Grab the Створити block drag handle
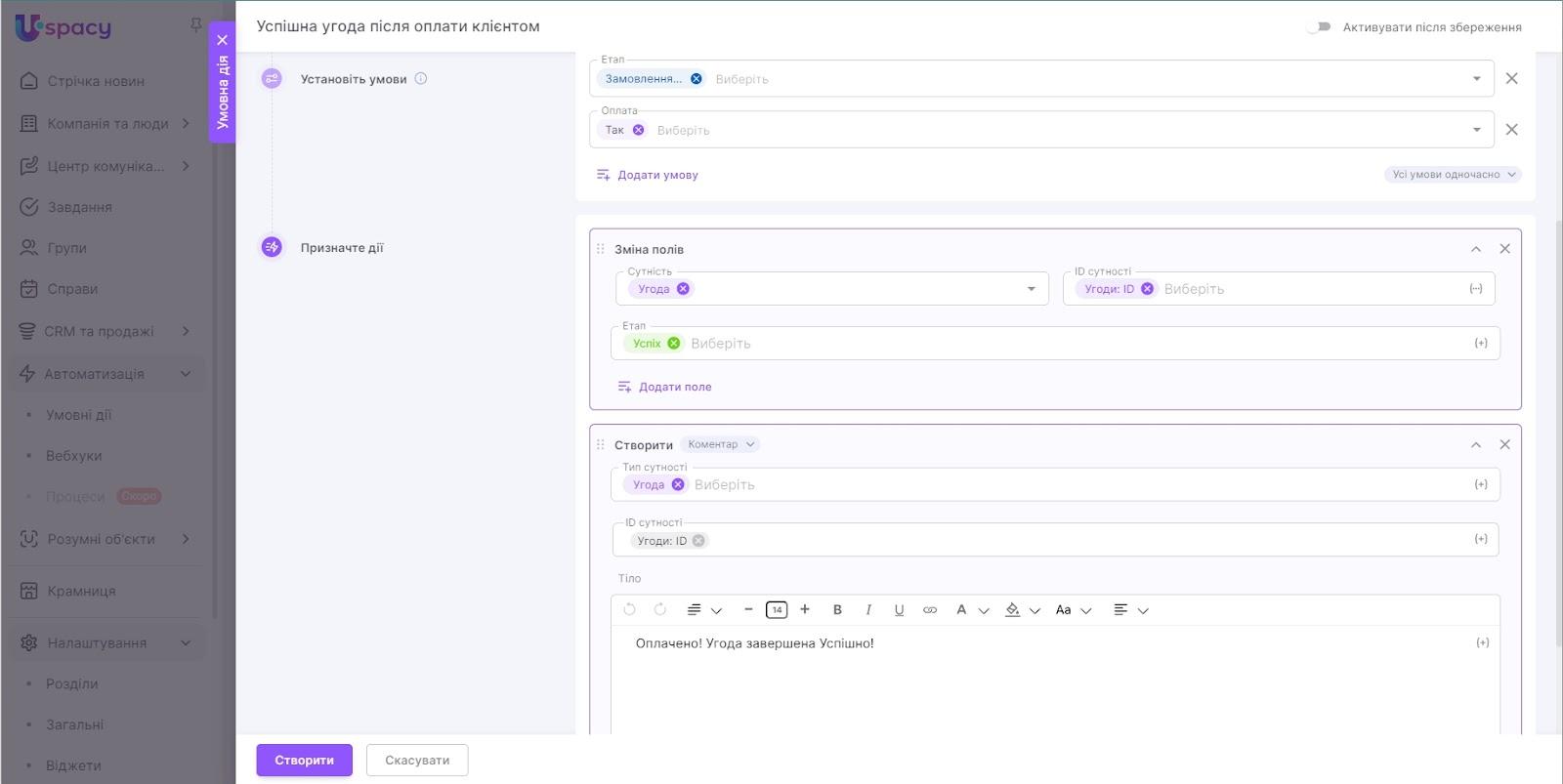 (601, 444)
